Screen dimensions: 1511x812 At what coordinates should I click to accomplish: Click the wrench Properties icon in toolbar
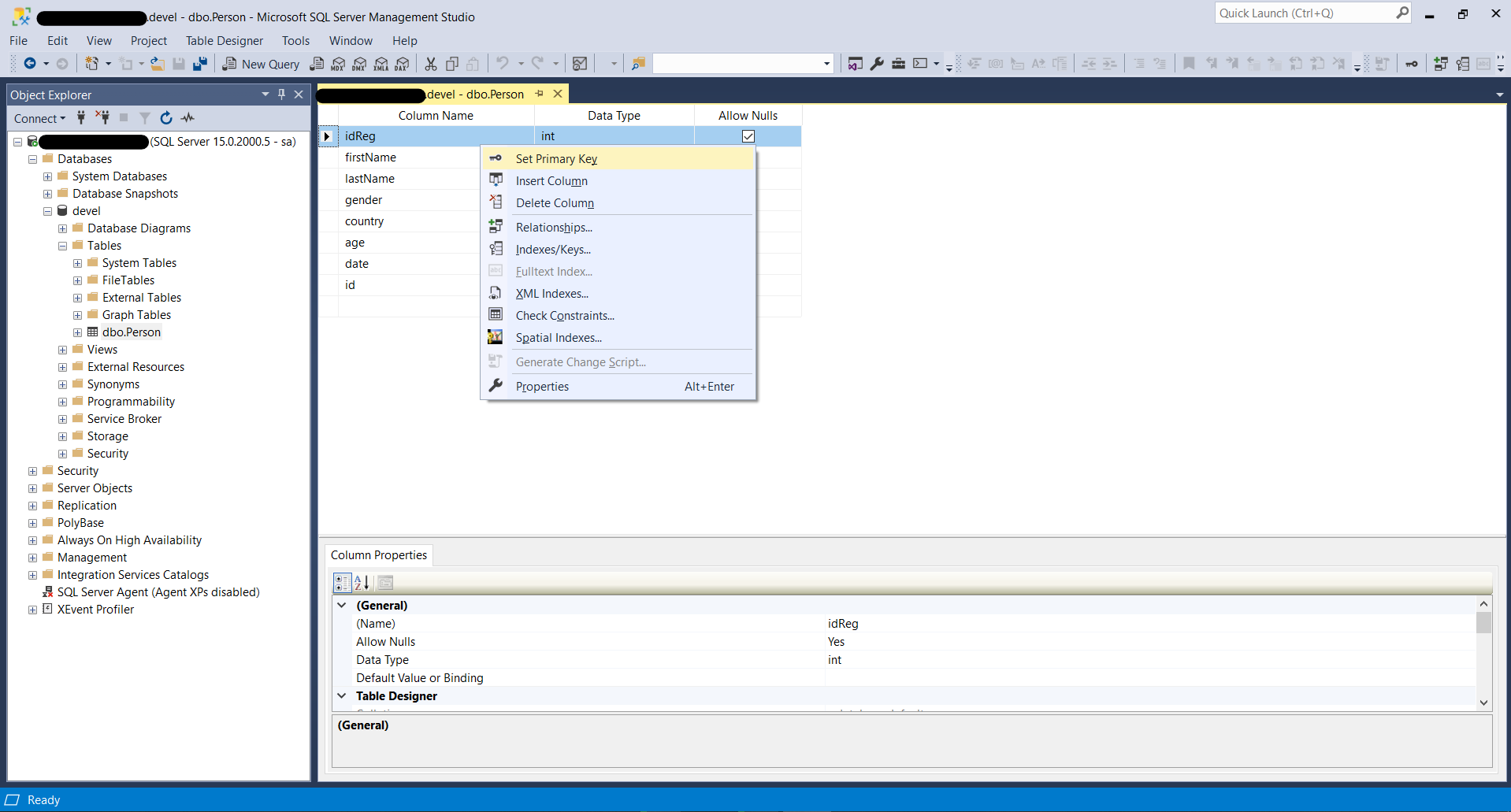pos(877,65)
